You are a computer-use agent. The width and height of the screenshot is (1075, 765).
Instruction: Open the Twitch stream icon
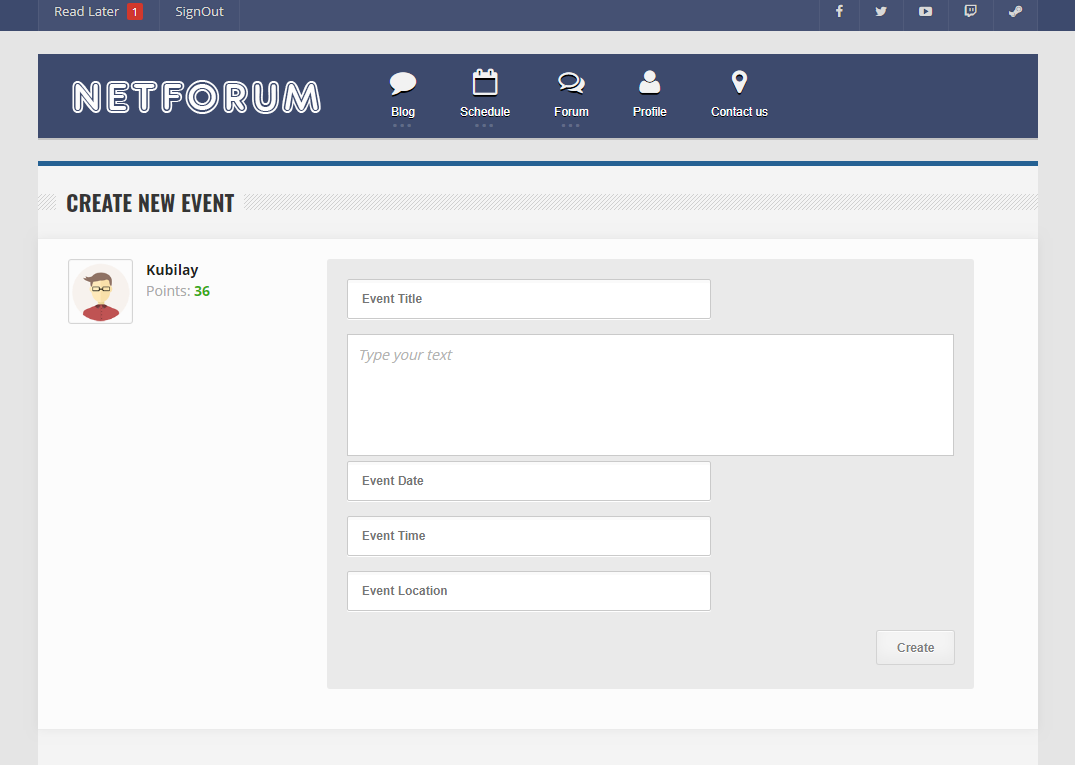[x=970, y=14]
